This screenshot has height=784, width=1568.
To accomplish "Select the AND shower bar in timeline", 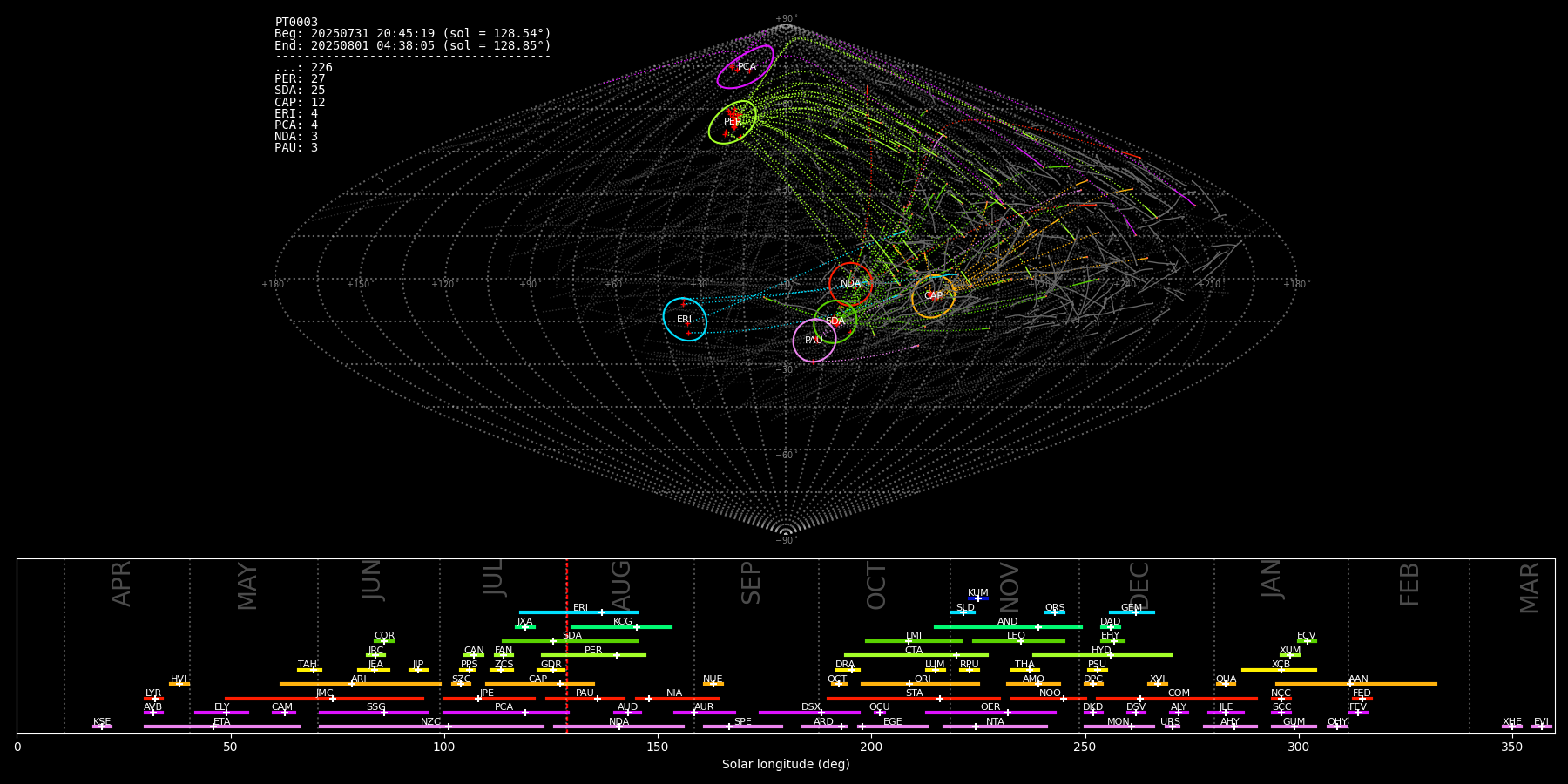I will [1008, 626].
